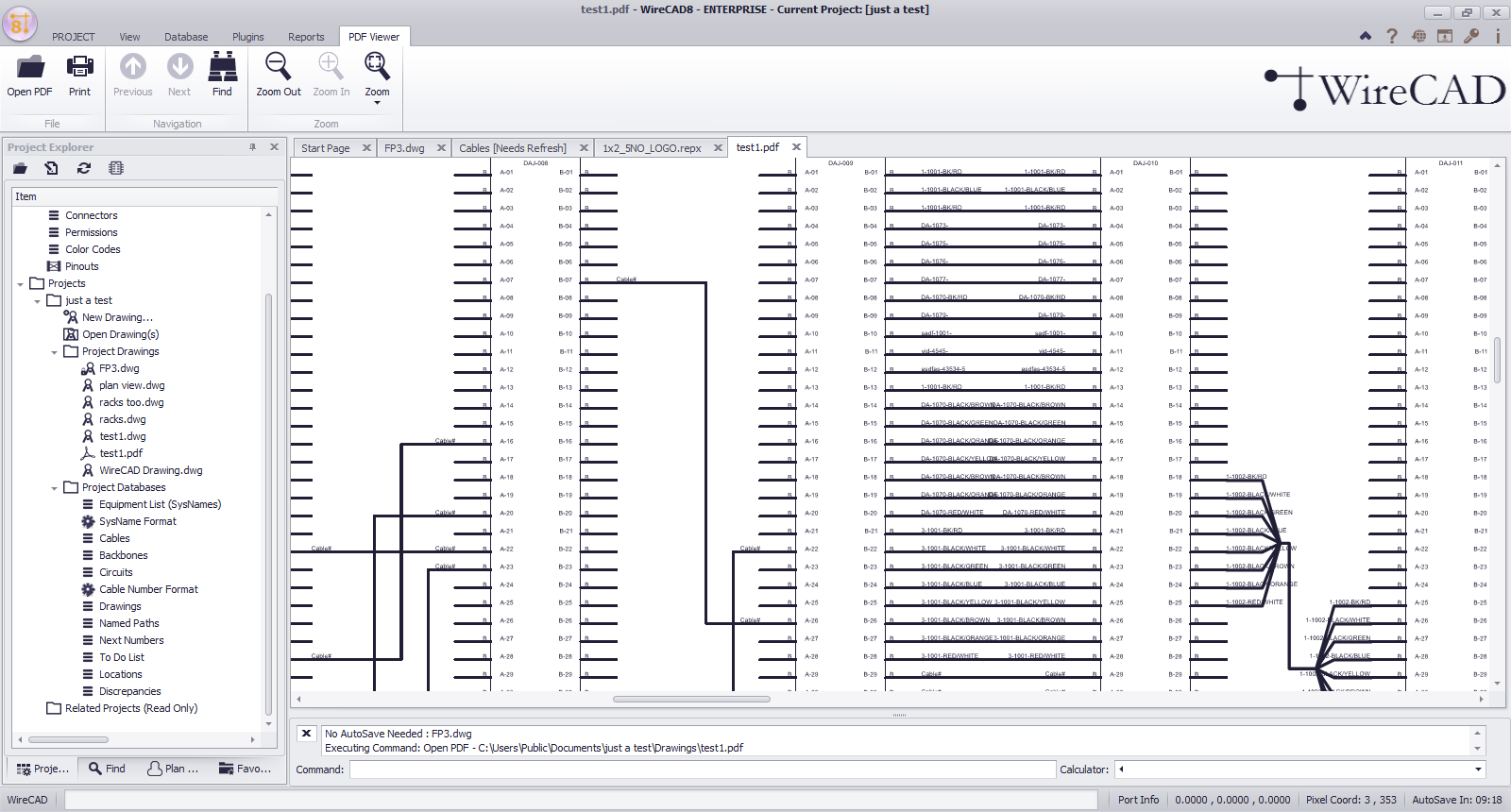Click the calendar window icon at top right

tap(1445, 36)
